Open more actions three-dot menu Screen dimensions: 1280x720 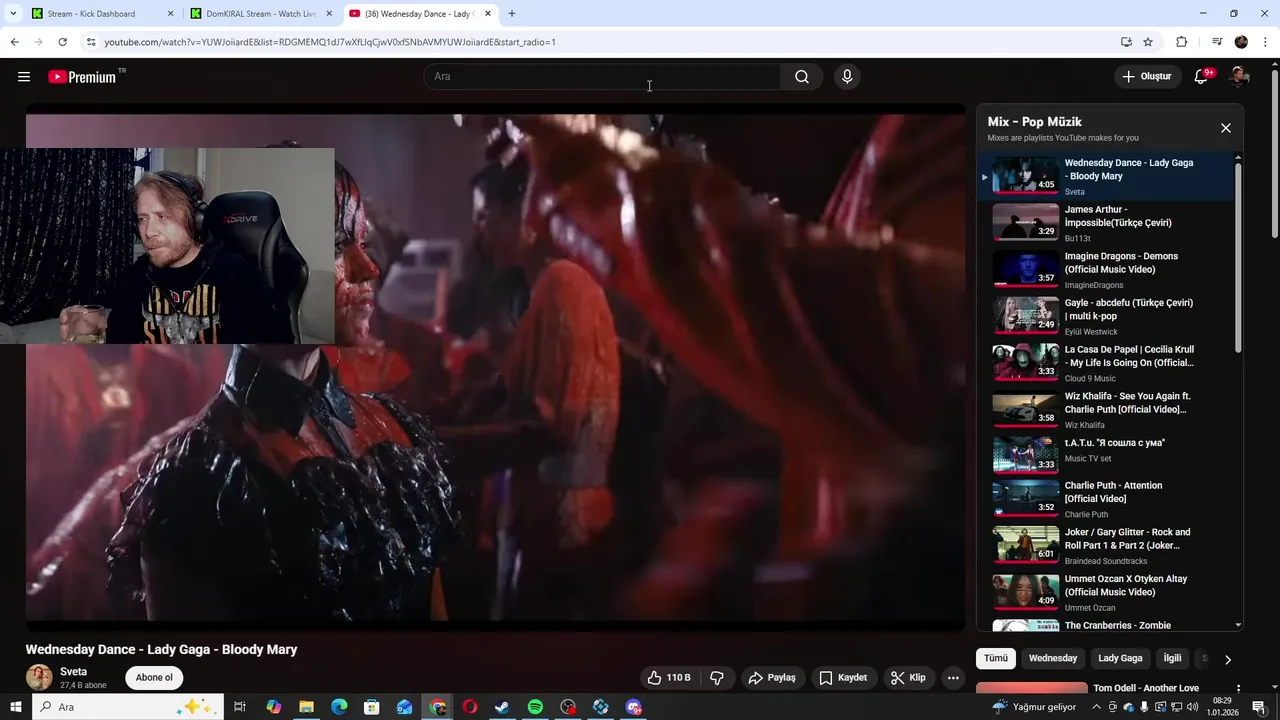coord(953,678)
